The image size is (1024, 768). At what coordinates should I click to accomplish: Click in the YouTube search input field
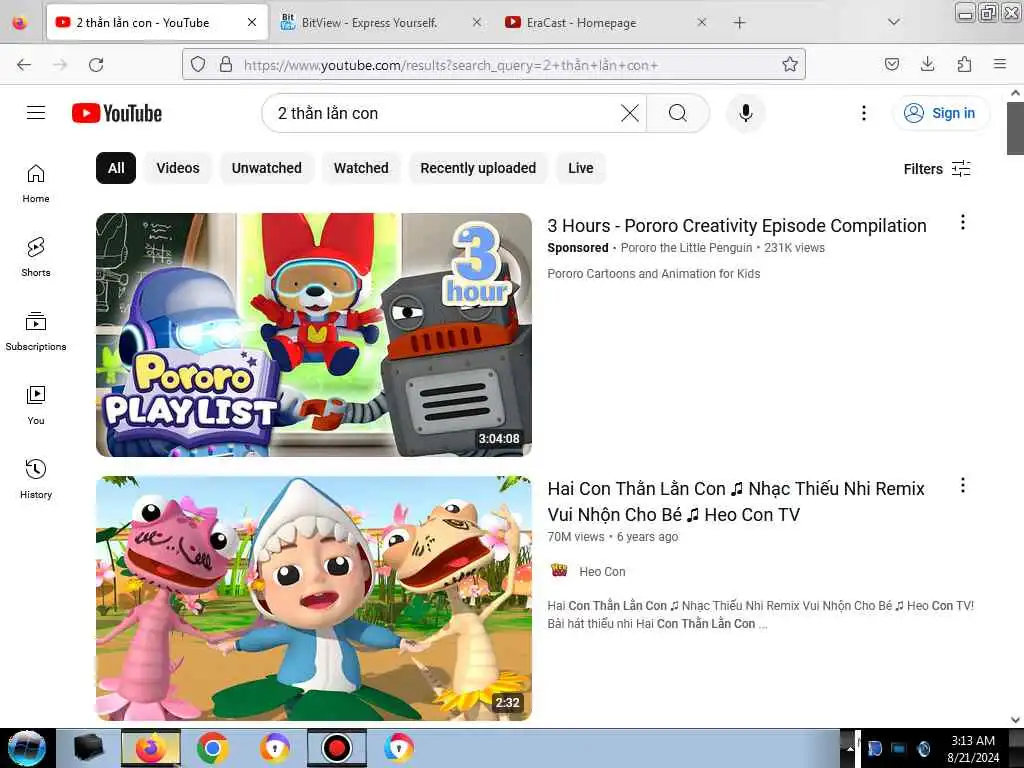coord(444,113)
